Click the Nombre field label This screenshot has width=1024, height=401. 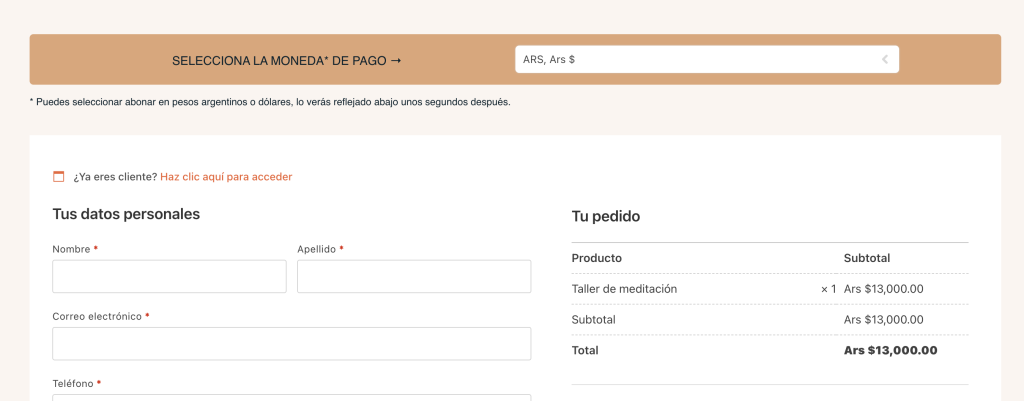(x=71, y=249)
